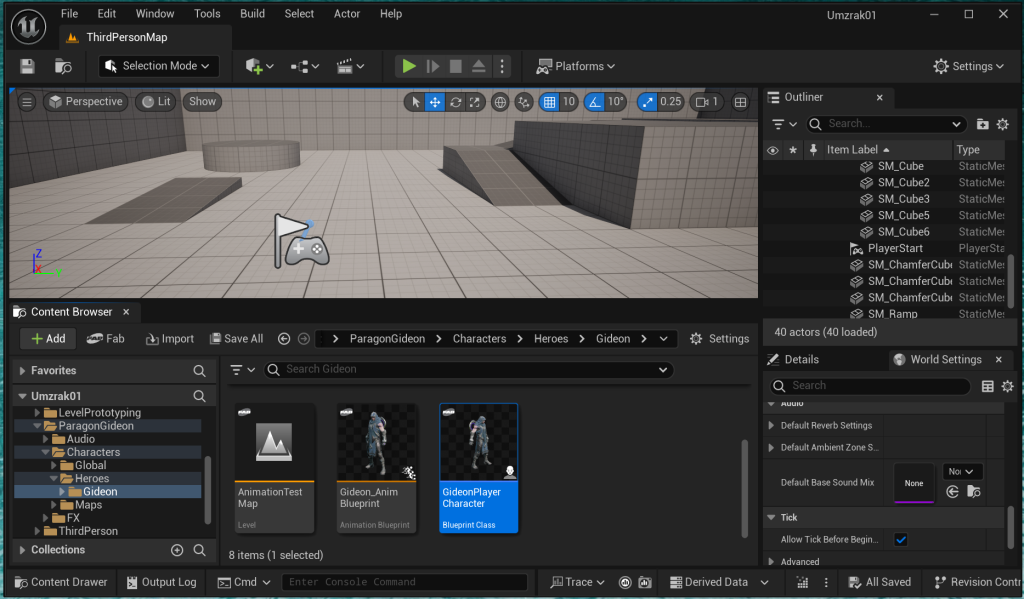Activate the scale gizmo tool in viewport
The image size is (1024, 599).
click(475, 102)
